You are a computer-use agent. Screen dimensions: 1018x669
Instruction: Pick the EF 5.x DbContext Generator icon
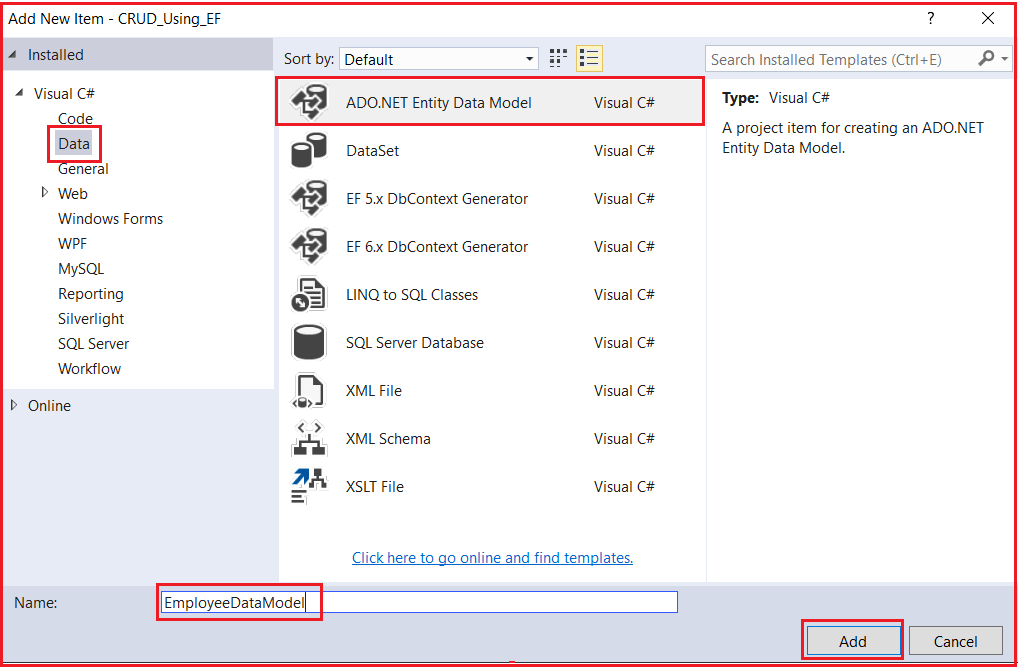(309, 198)
